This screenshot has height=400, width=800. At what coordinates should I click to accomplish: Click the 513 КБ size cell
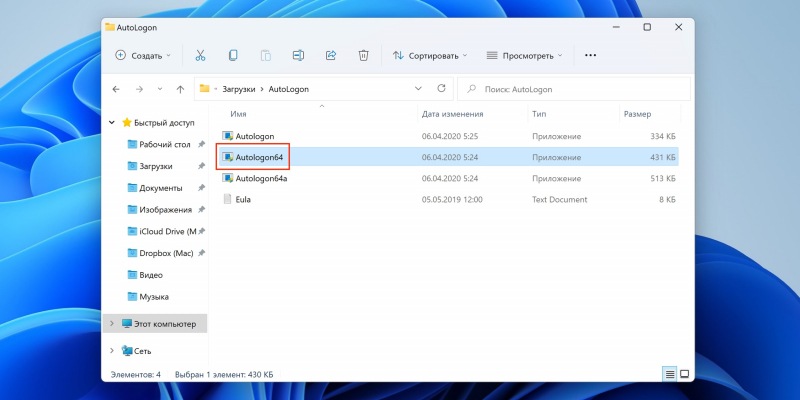(x=663, y=178)
